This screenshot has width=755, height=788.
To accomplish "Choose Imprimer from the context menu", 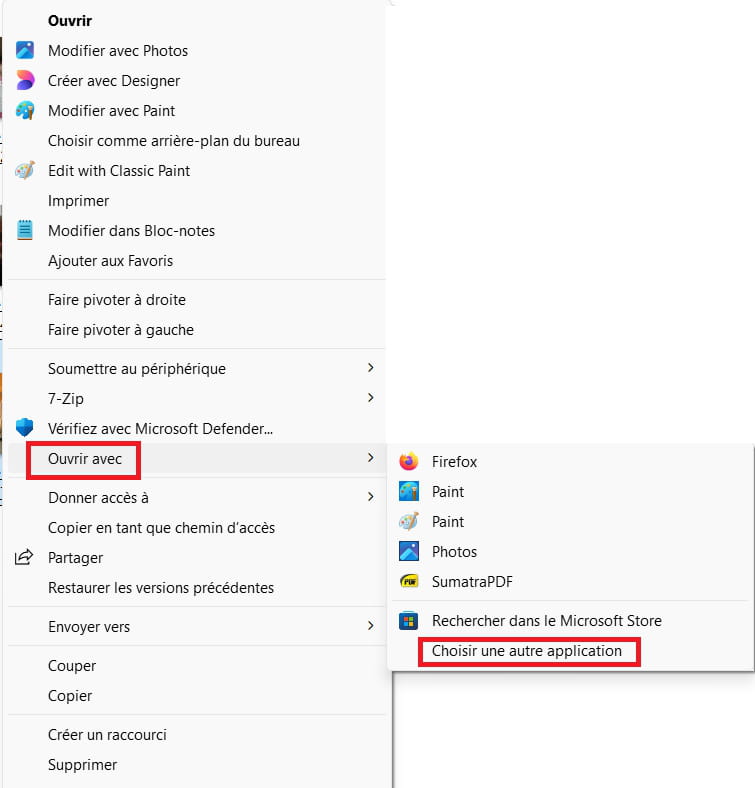I will click(79, 201).
